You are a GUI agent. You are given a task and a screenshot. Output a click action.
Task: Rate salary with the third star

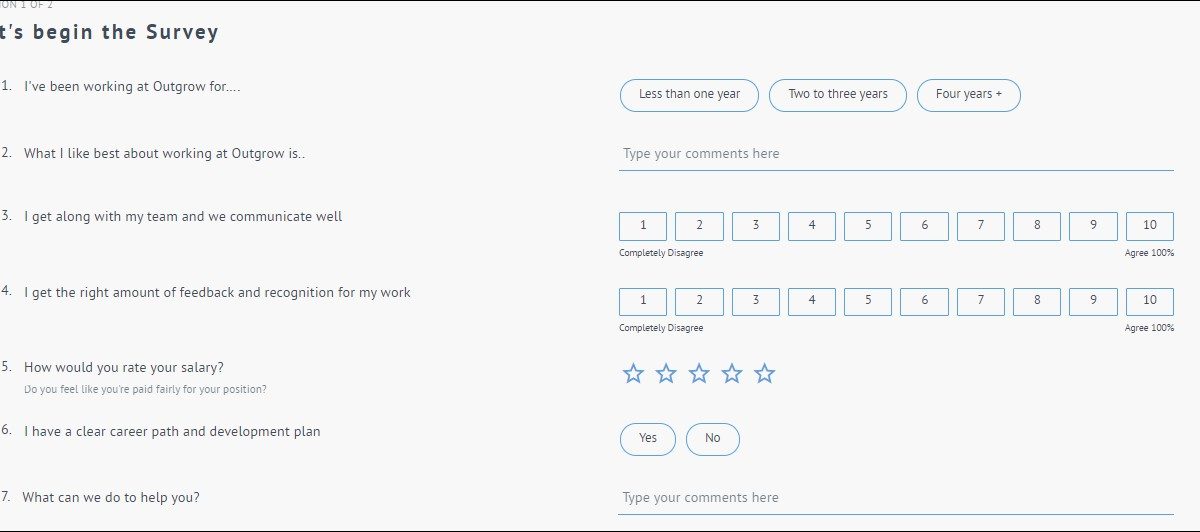tap(699, 374)
